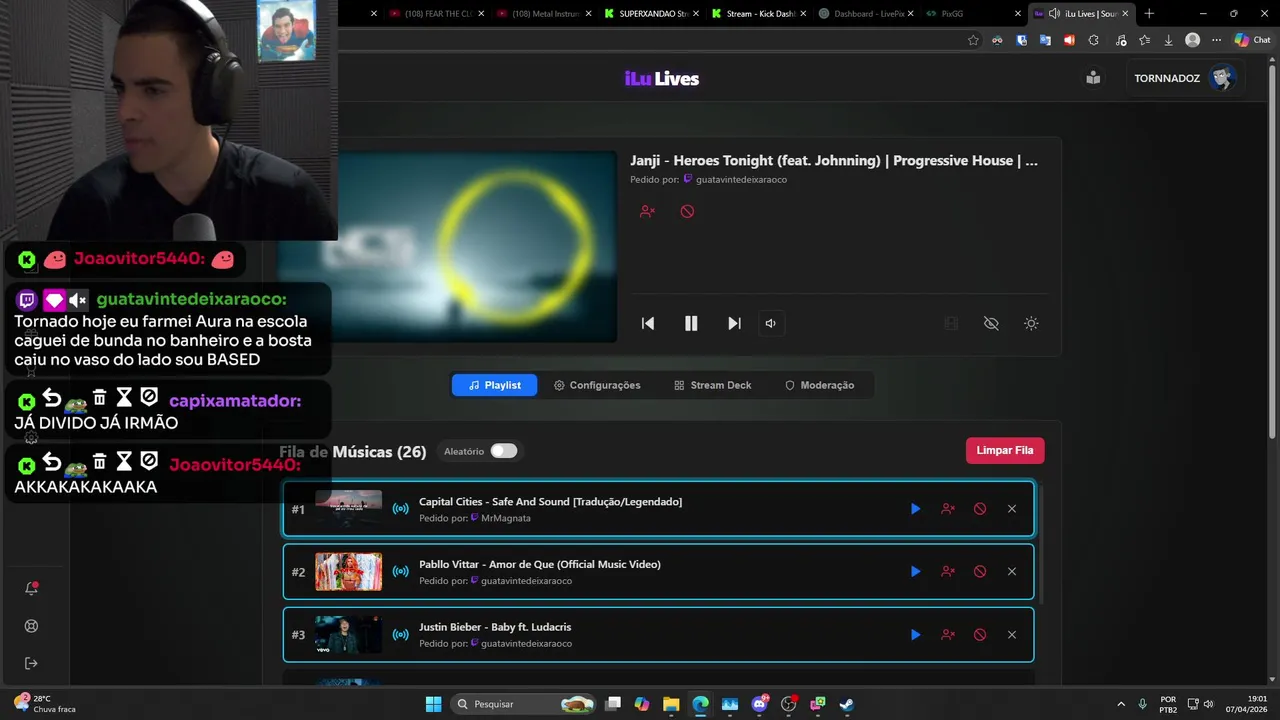Open a new browser tab
This screenshot has height=720, width=1280.
tap(1149, 14)
